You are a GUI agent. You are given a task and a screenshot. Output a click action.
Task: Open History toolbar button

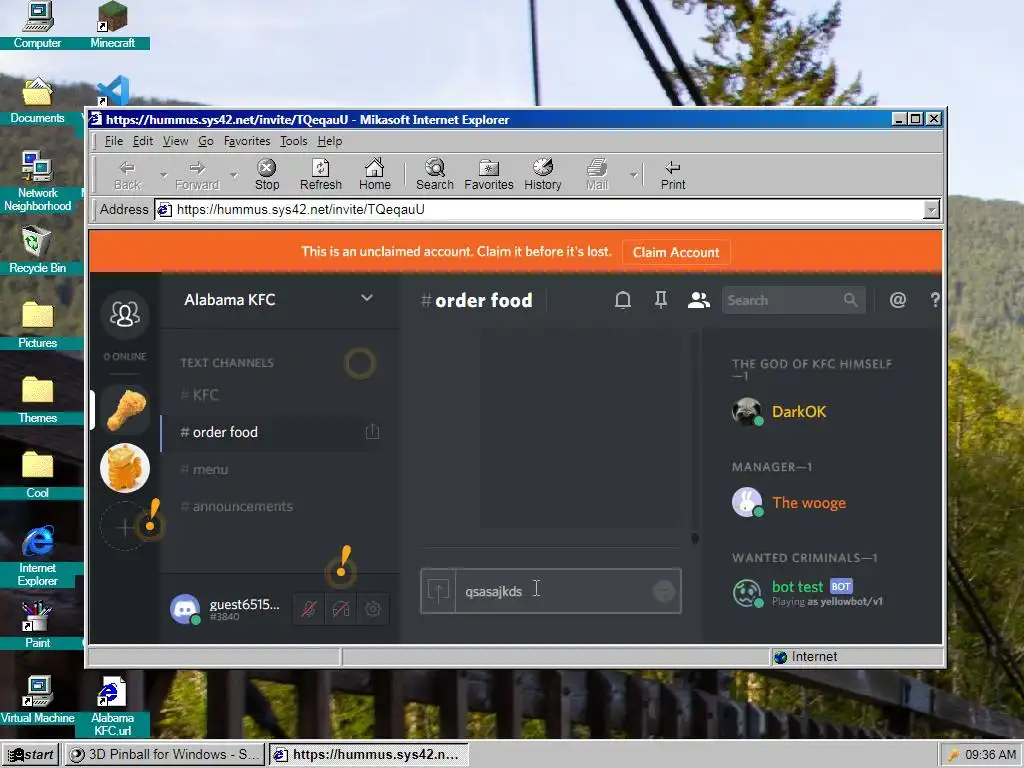tap(543, 174)
